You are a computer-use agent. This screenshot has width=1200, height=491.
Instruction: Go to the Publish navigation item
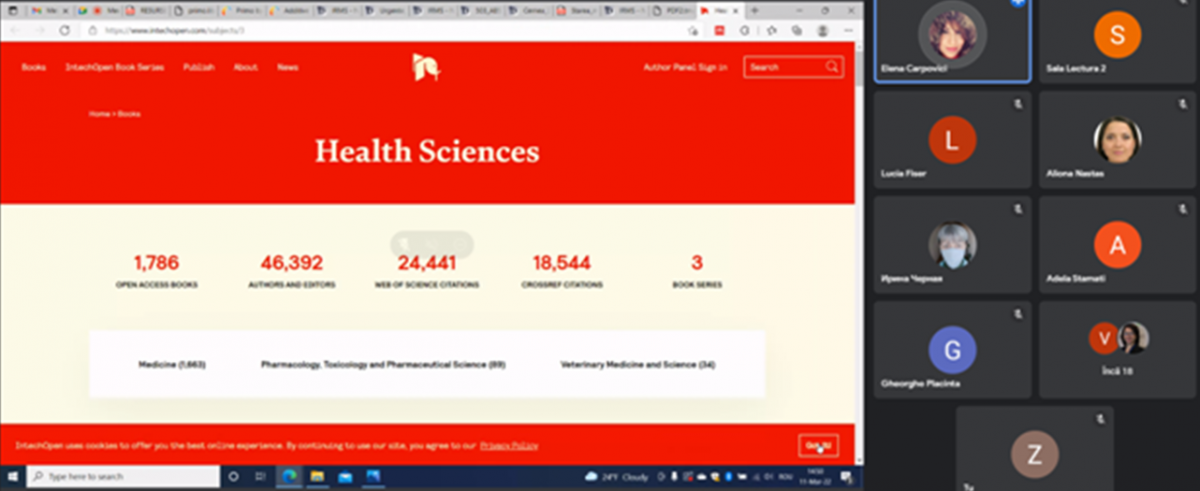198,67
